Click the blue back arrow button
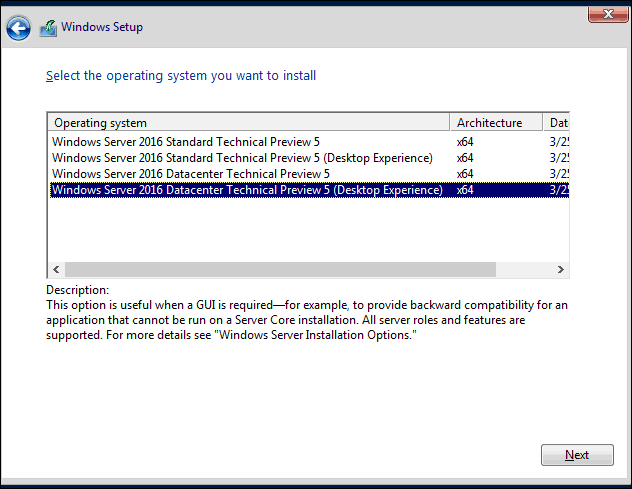 (x=18, y=28)
